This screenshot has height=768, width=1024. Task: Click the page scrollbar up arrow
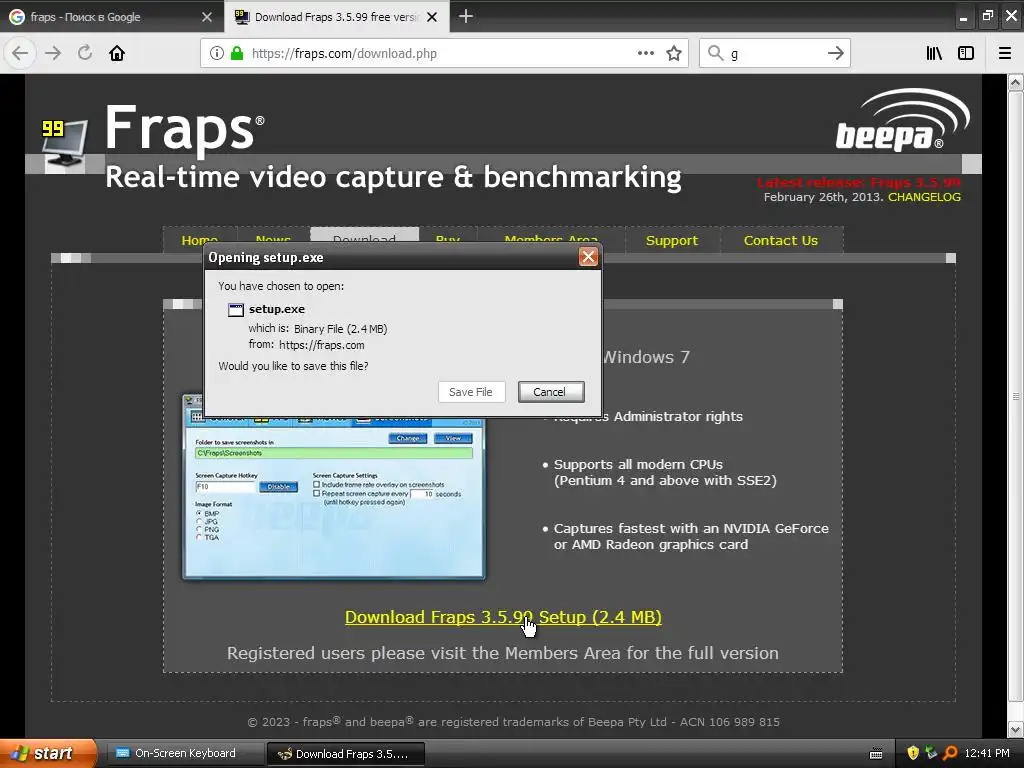[x=1016, y=82]
